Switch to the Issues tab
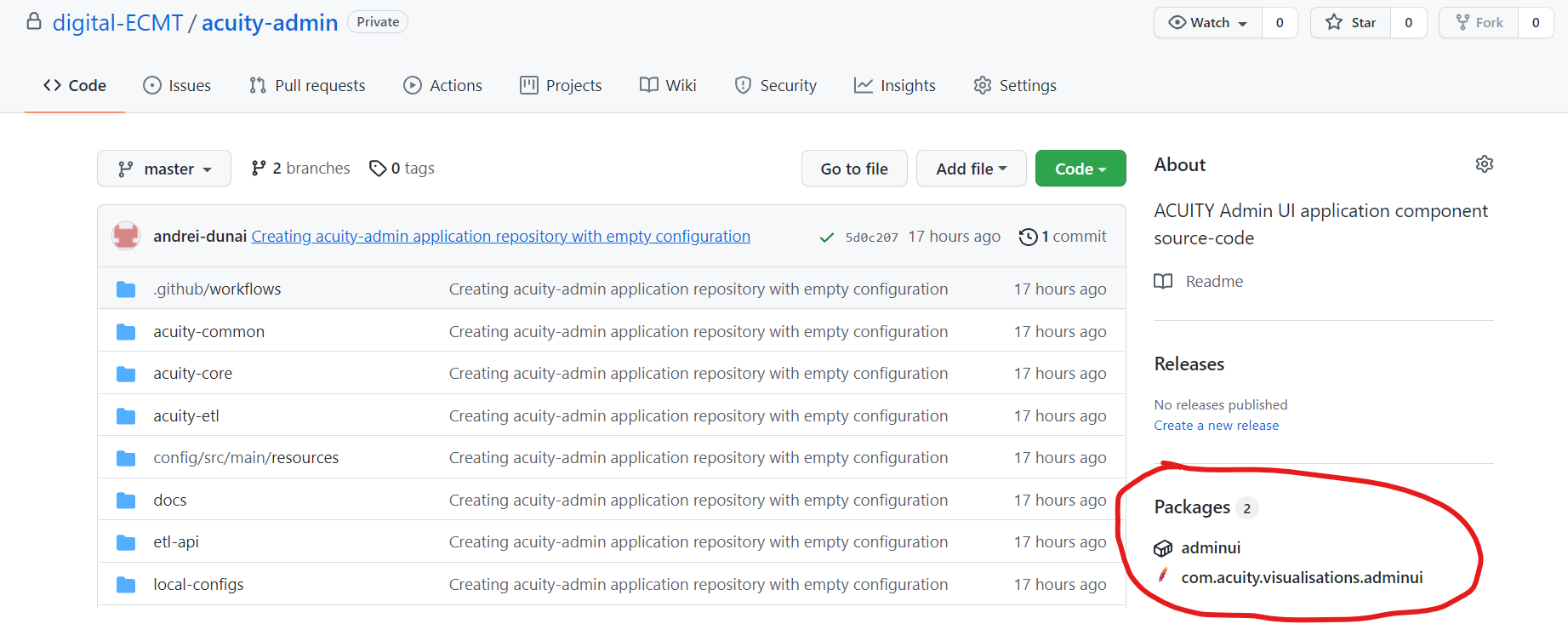Viewport: 1568px width, 624px height. [177, 86]
